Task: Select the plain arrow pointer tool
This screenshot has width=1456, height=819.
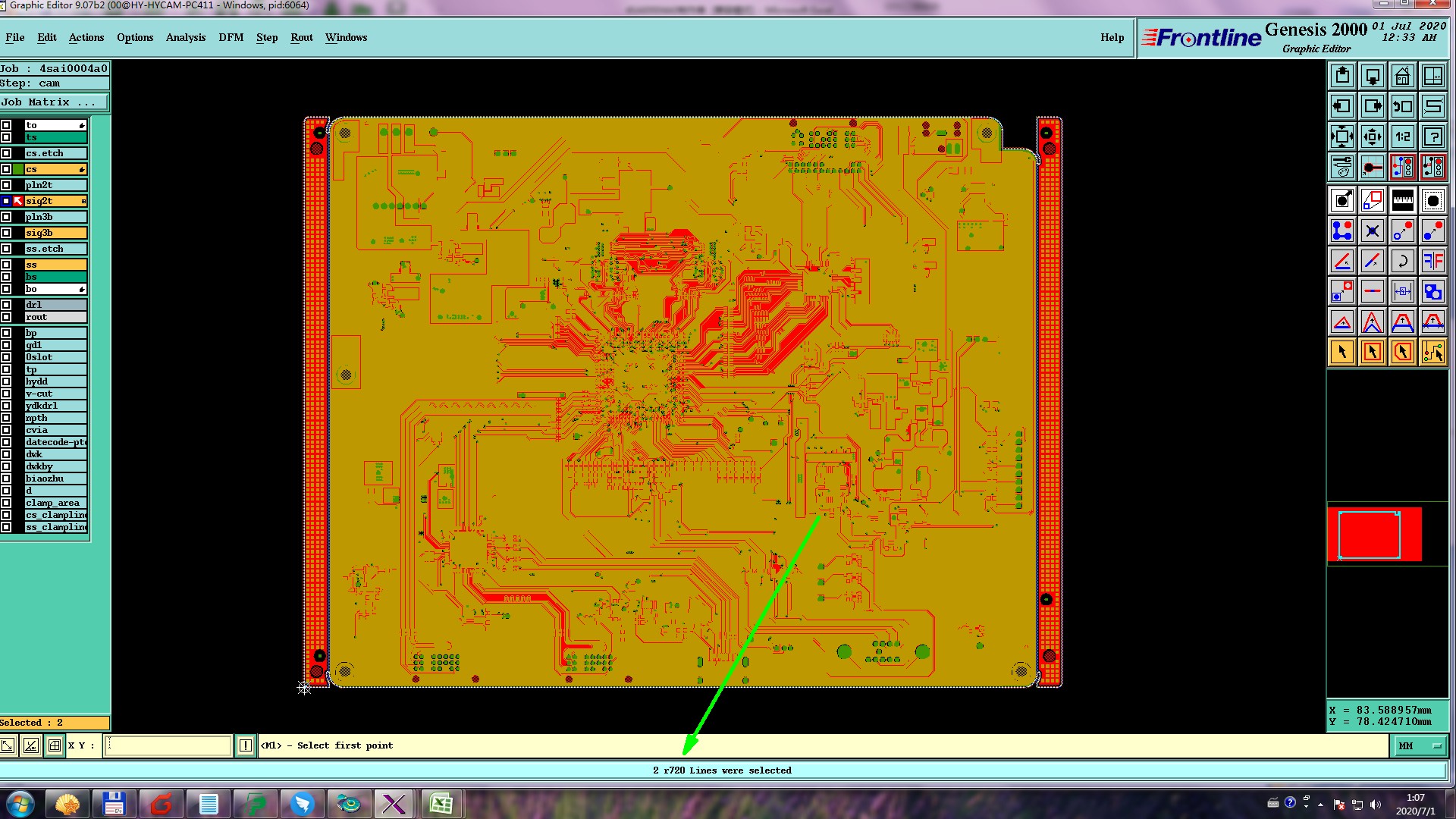Action: tap(1341, 352)
